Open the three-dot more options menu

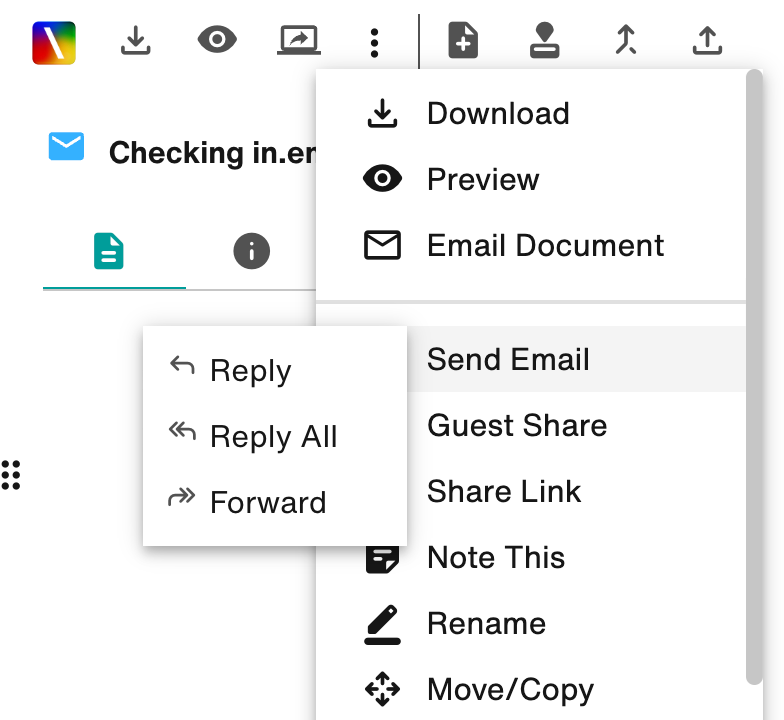pos(374,43)
